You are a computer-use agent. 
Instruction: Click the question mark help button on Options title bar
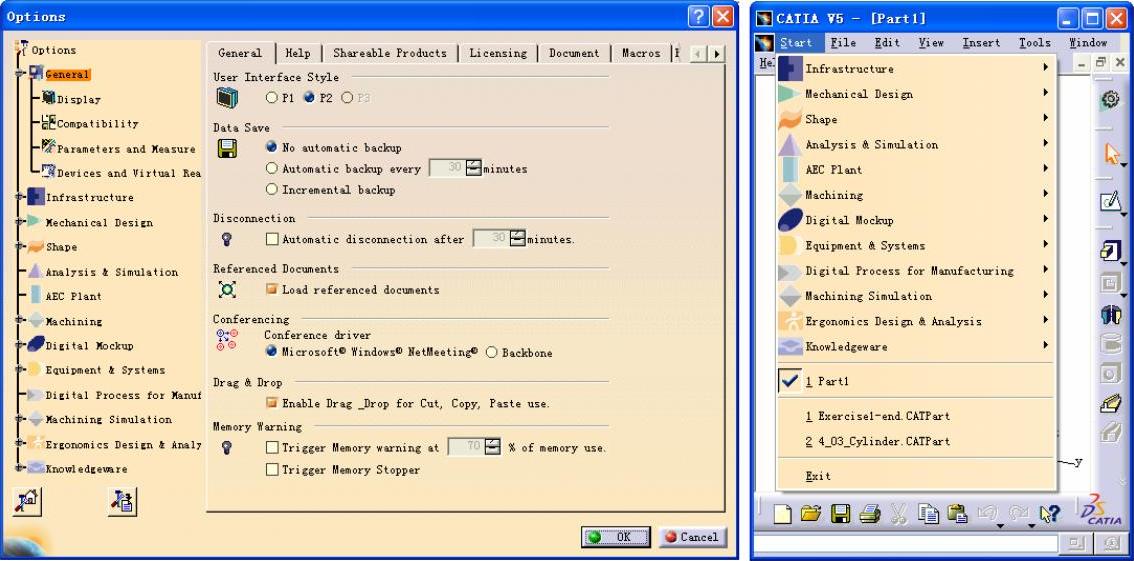point(697,17)
